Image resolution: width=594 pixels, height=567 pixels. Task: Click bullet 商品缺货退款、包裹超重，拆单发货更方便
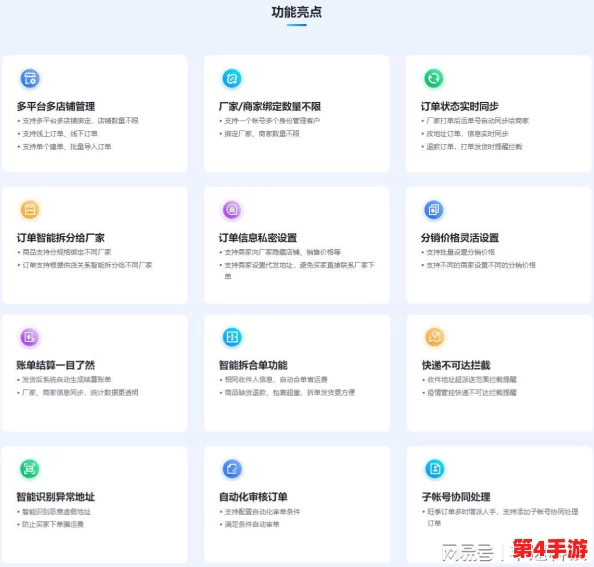pyautogui.click(x=289, y=392)
